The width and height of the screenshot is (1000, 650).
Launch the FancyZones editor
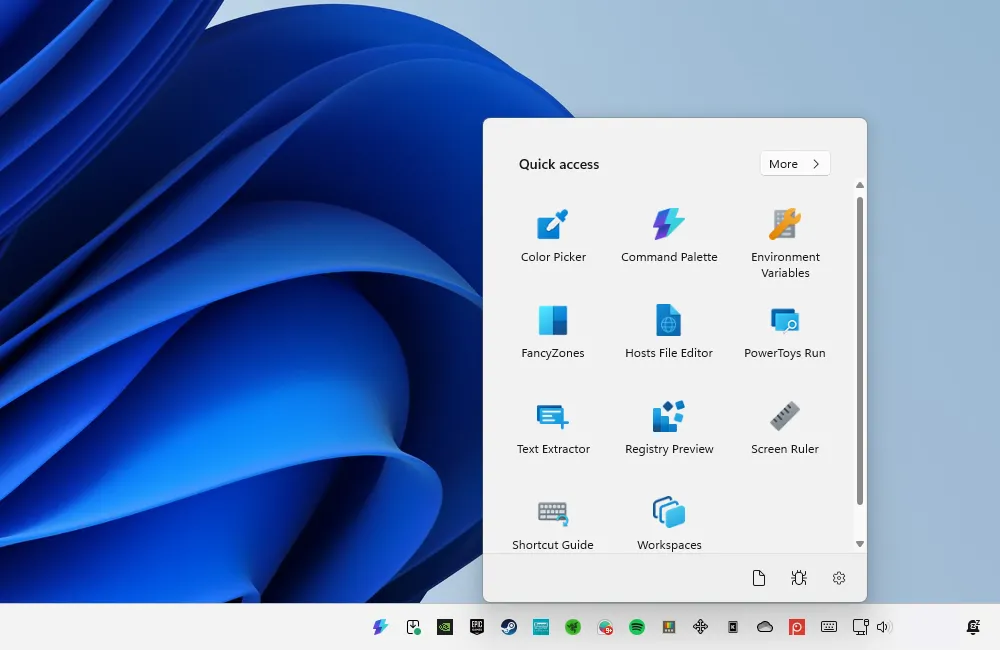[553, 332]
